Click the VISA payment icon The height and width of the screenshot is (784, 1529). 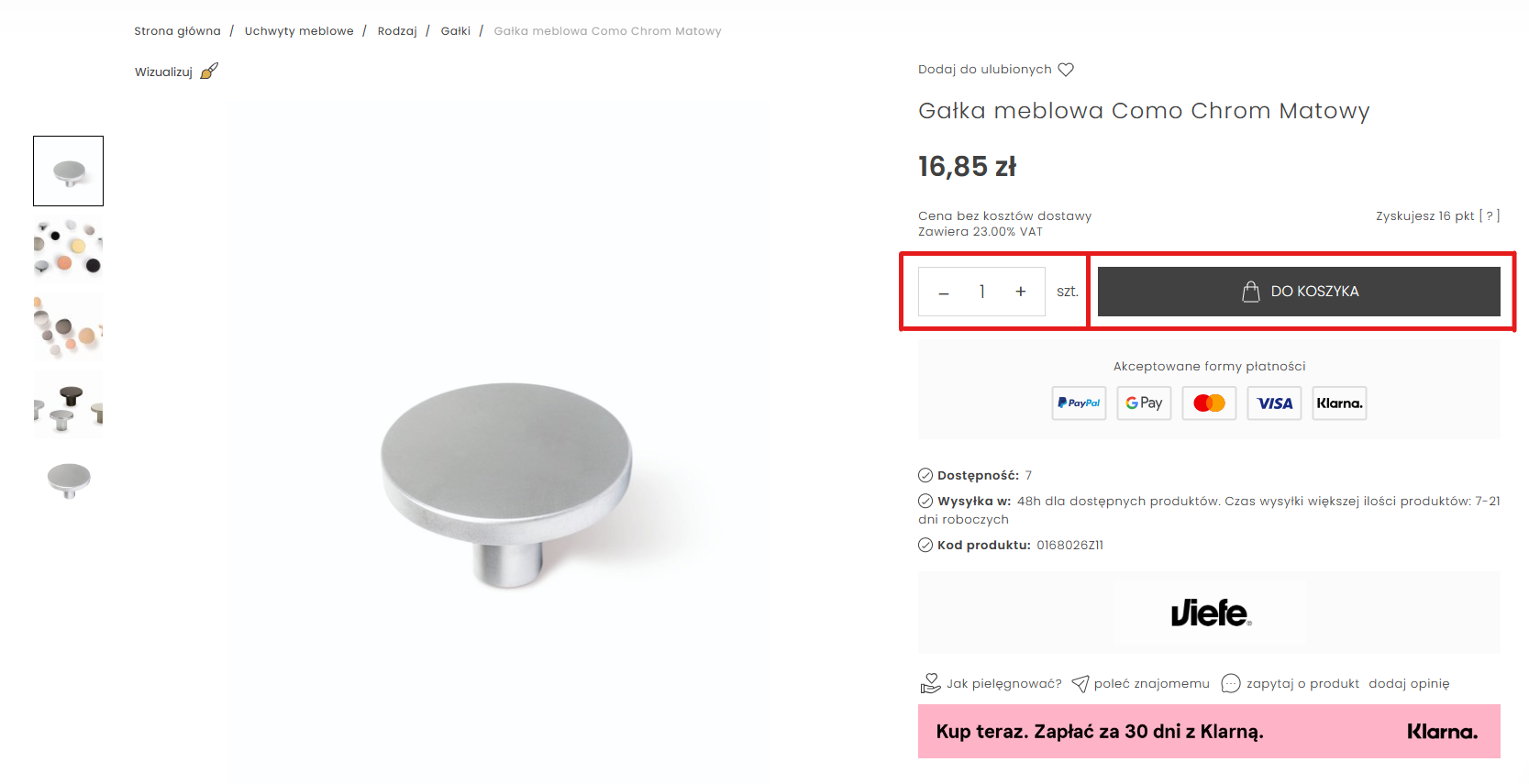pos(1274,403)
